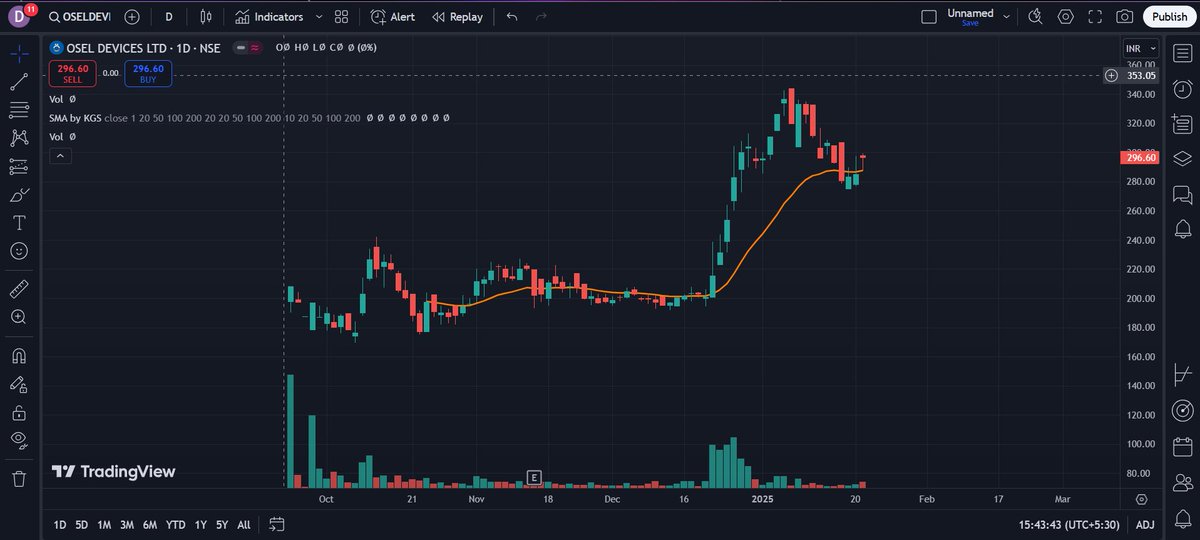Select the brush drawing tool
This screenshot has width=1200, height=540.
(19, 194)
